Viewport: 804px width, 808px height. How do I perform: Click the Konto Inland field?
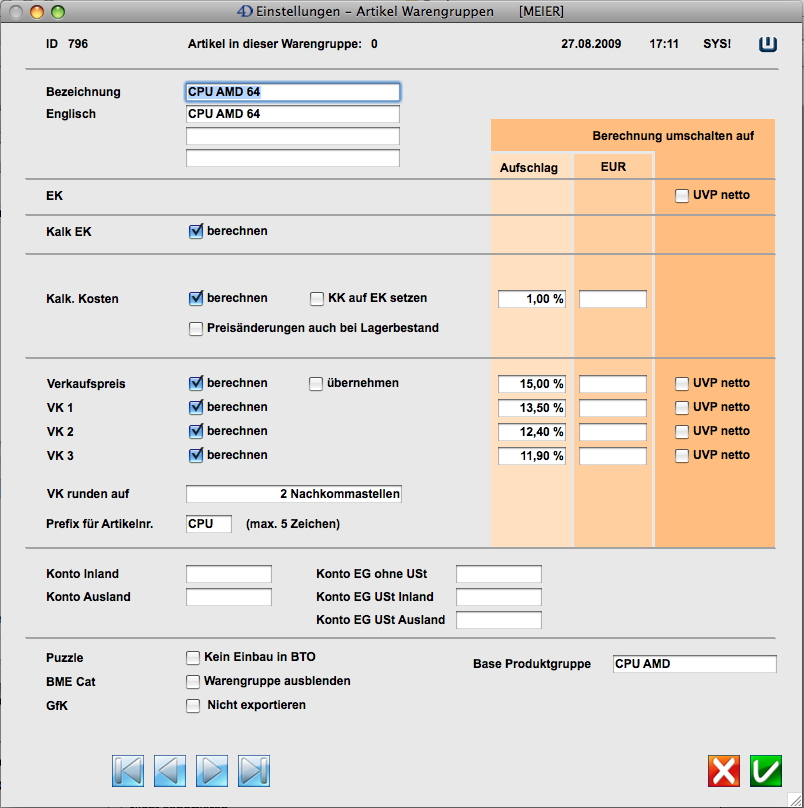(x=229, y=574)
